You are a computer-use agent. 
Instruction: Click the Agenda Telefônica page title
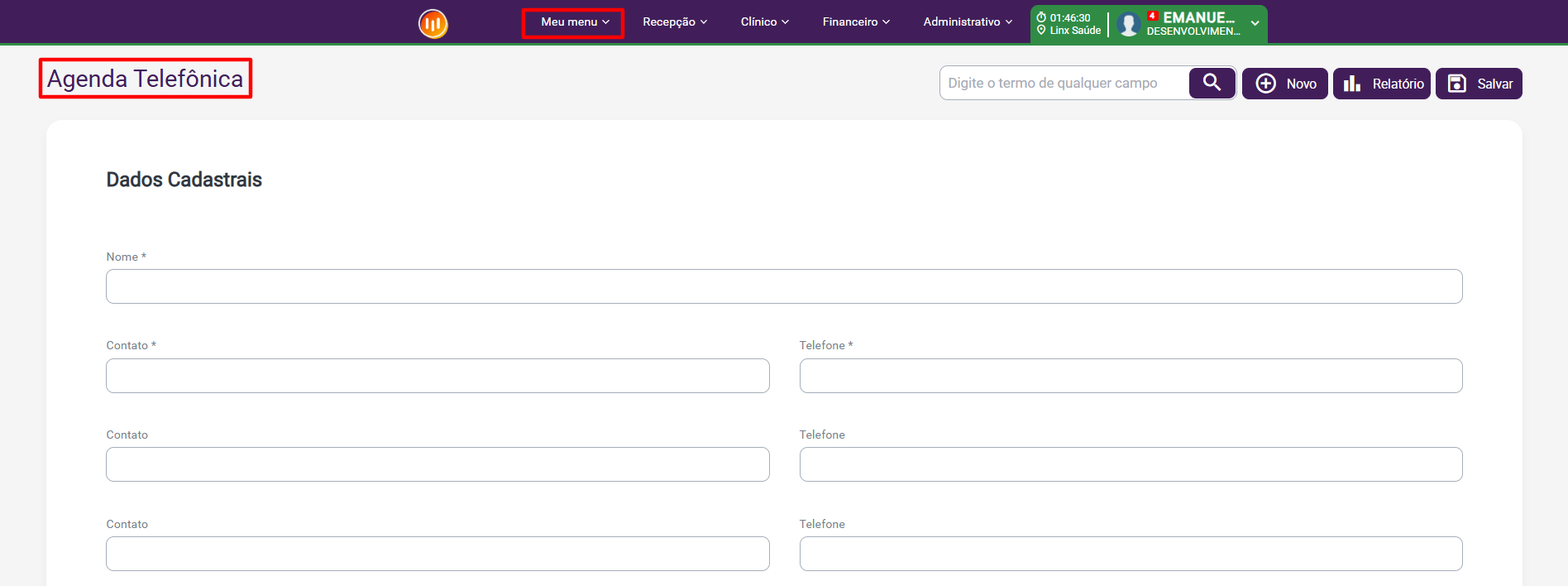146,79
